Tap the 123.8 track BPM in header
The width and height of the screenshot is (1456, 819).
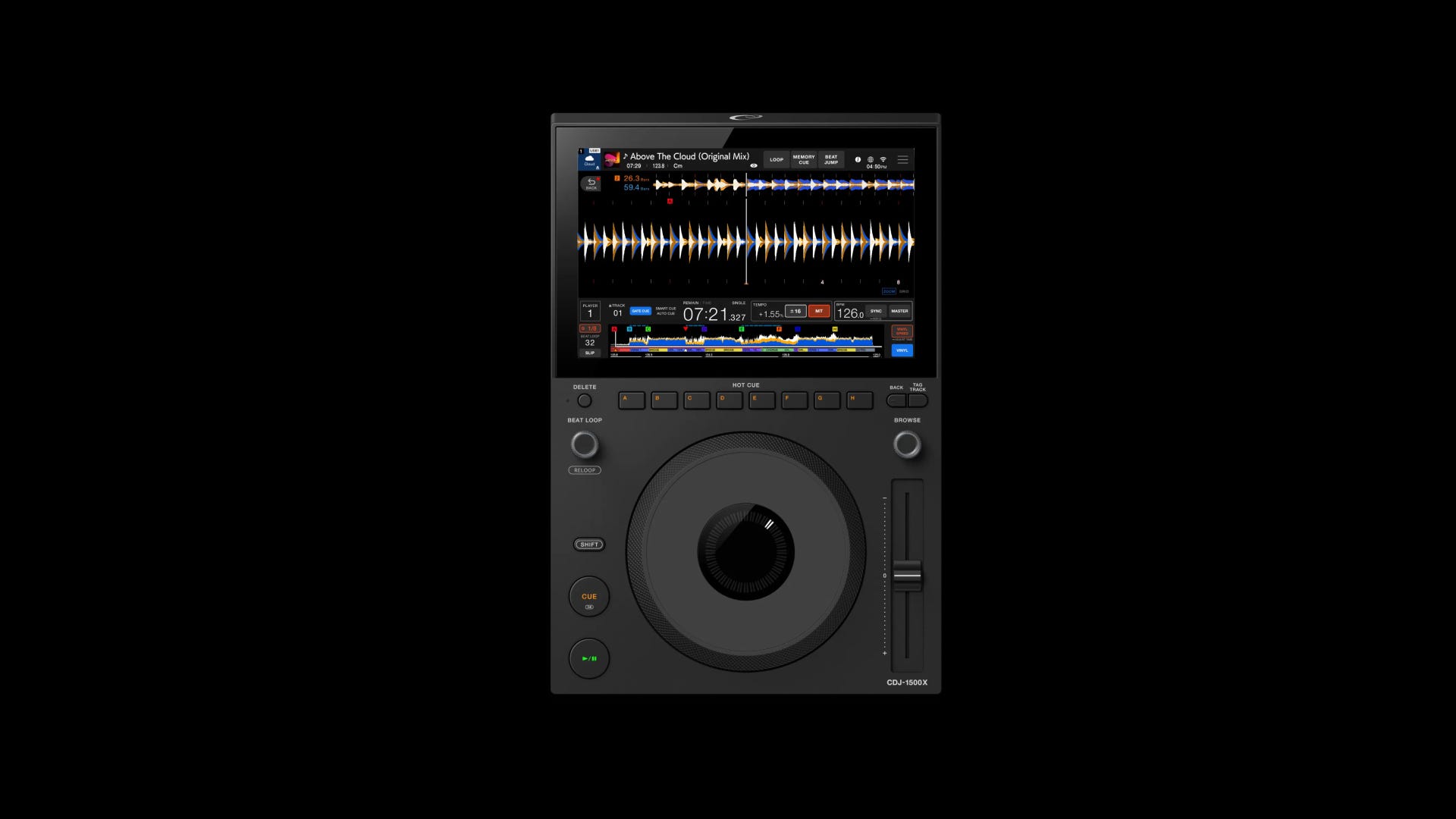point(658,166)
